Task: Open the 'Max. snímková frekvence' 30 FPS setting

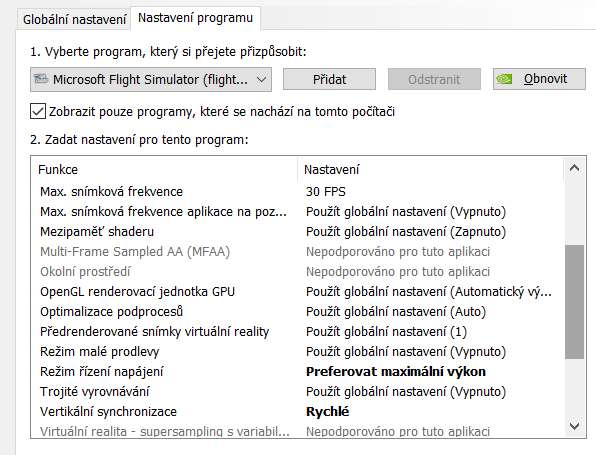Action: pos(326,191)
